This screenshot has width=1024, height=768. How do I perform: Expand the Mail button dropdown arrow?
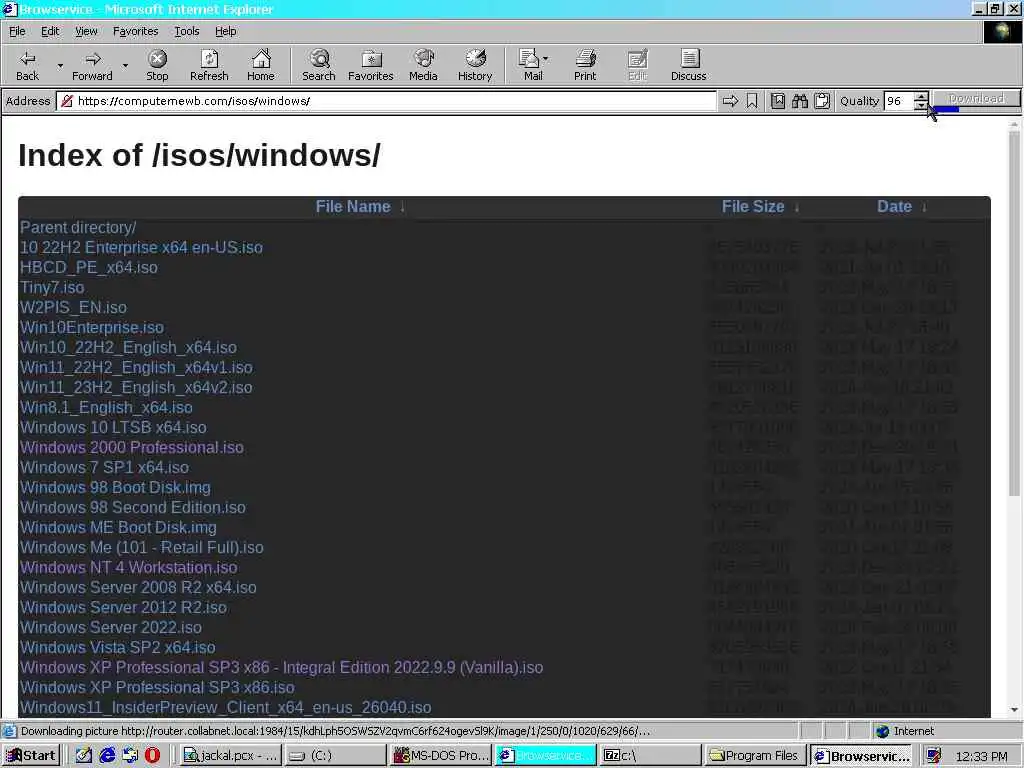click(x=545, y=59)
